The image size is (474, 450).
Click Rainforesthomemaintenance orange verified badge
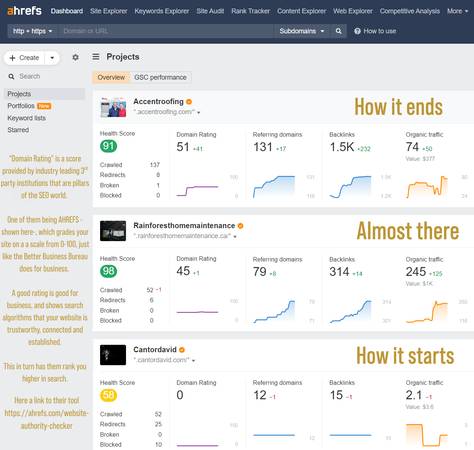241,226
